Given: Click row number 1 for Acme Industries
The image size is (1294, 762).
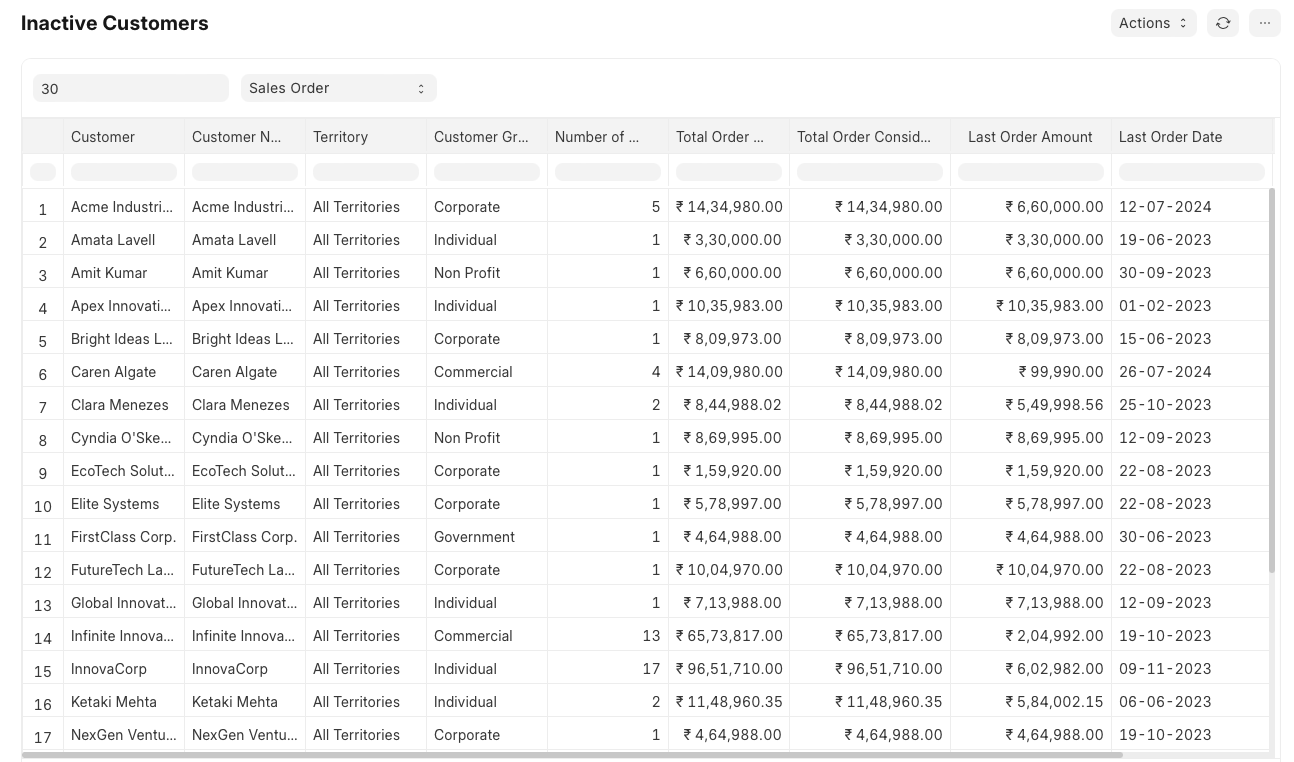Looking at the screenshot, I should pyautogui.click(x=43, y=208).
